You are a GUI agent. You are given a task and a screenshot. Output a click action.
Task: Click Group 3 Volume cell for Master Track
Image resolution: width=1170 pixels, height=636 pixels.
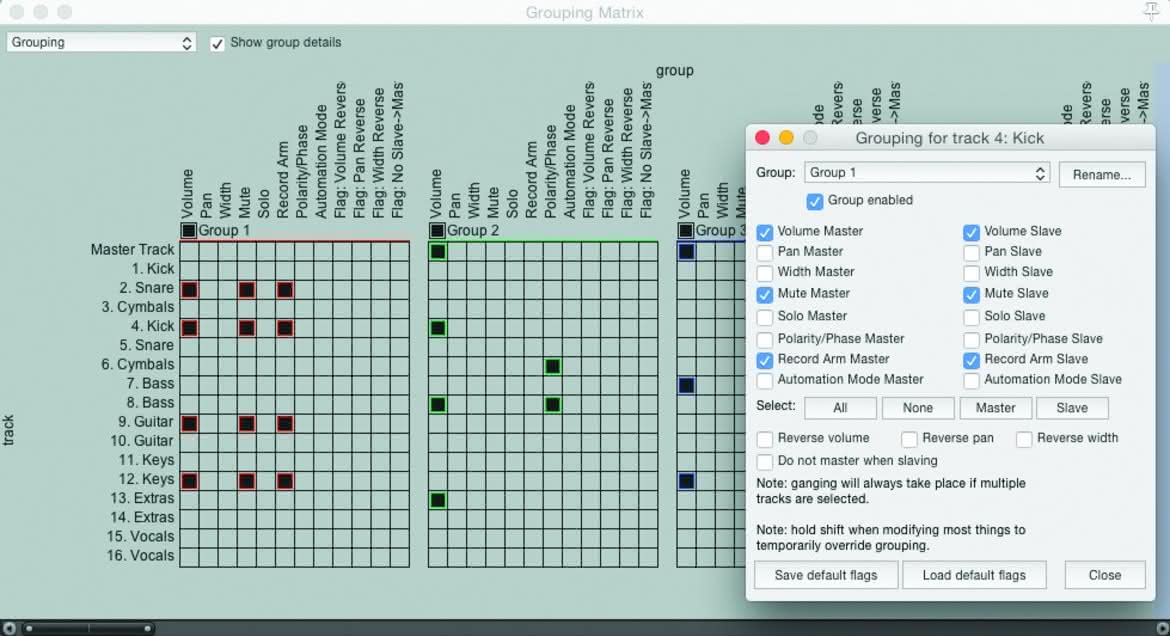coord(686,252)
